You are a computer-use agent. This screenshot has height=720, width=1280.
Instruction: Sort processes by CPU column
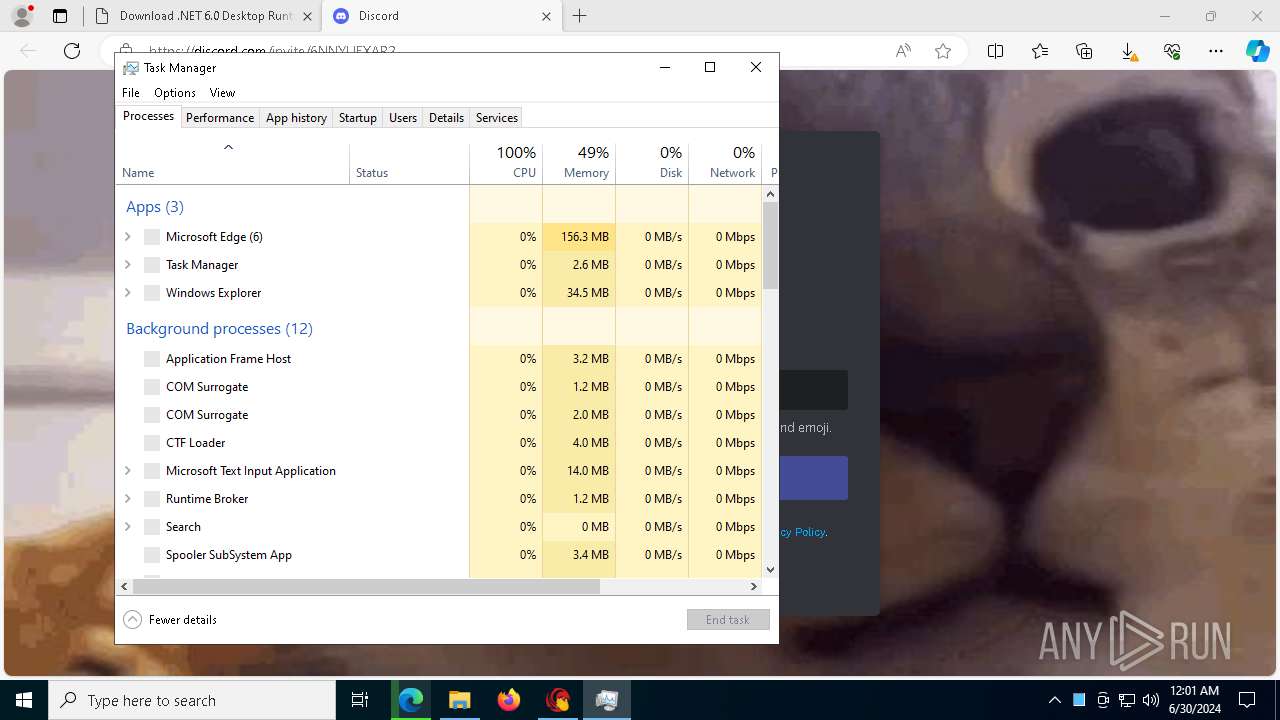pos(506,163)
